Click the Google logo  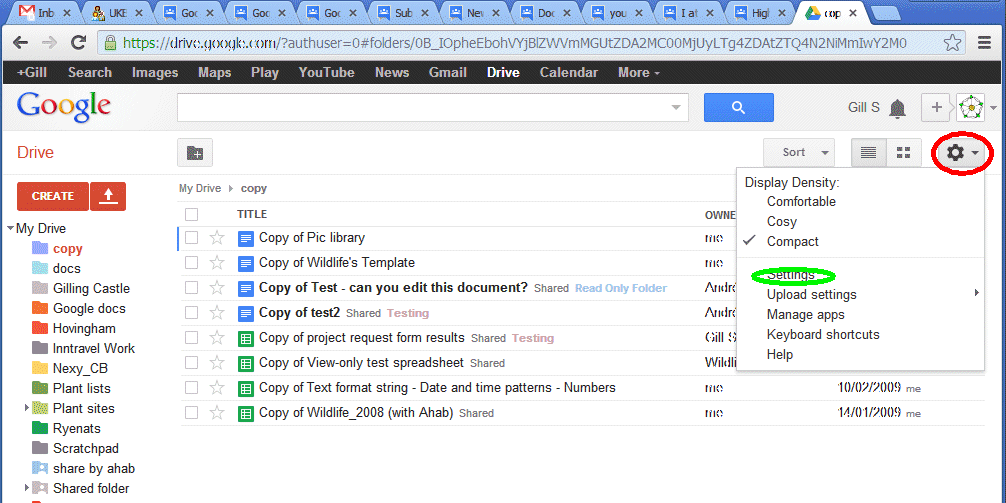click(x=64, y=107)
